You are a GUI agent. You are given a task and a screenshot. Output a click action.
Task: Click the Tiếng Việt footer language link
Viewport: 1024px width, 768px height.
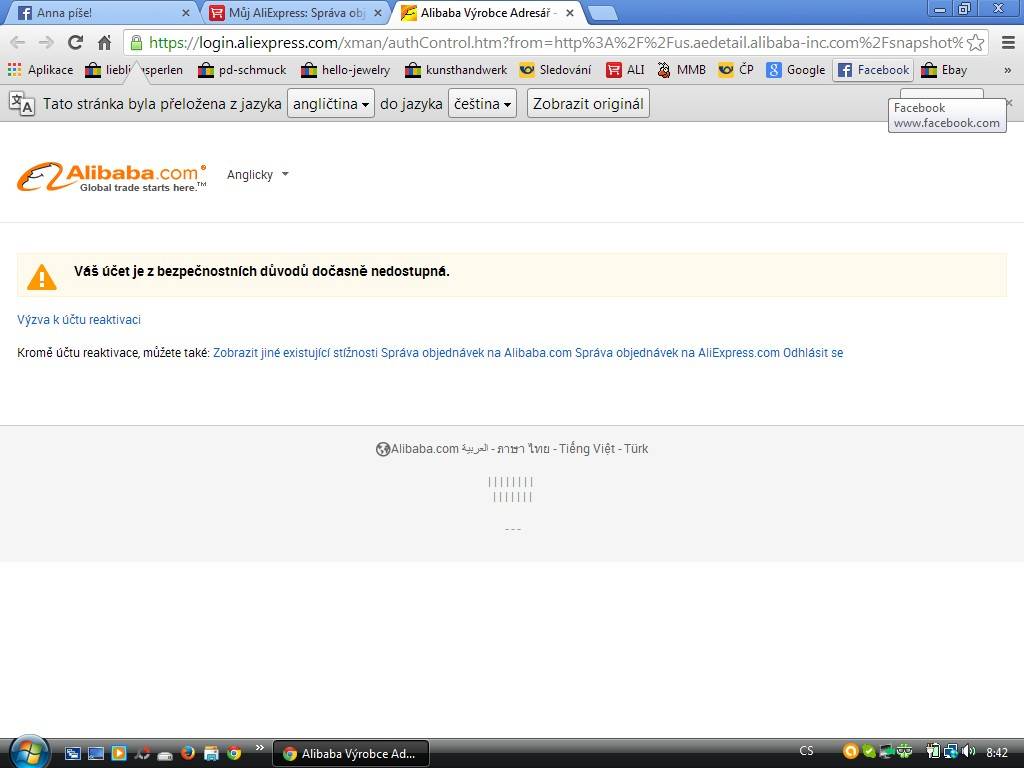click(x=586, y=449)
